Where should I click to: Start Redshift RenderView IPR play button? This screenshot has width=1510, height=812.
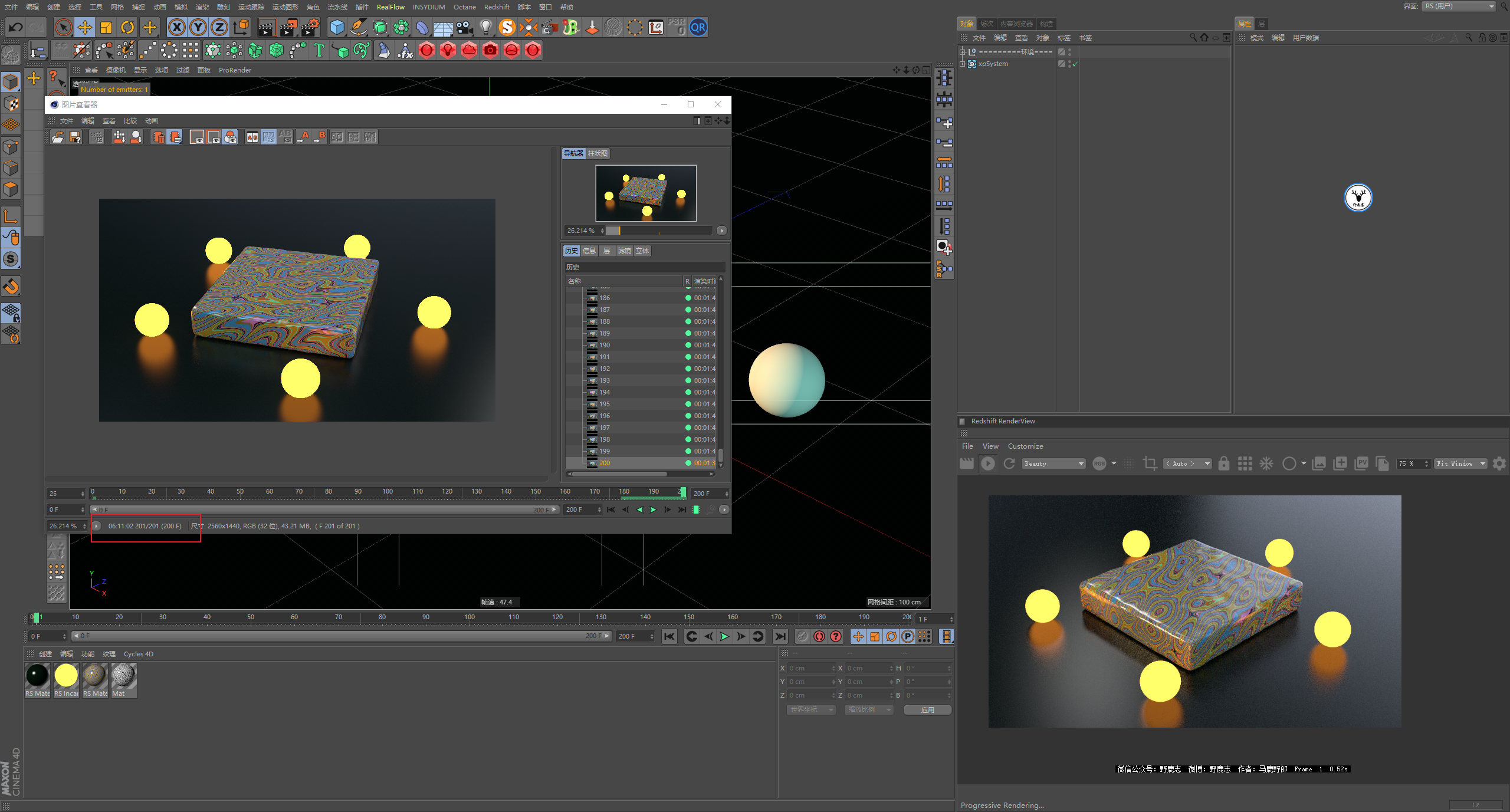988,463
